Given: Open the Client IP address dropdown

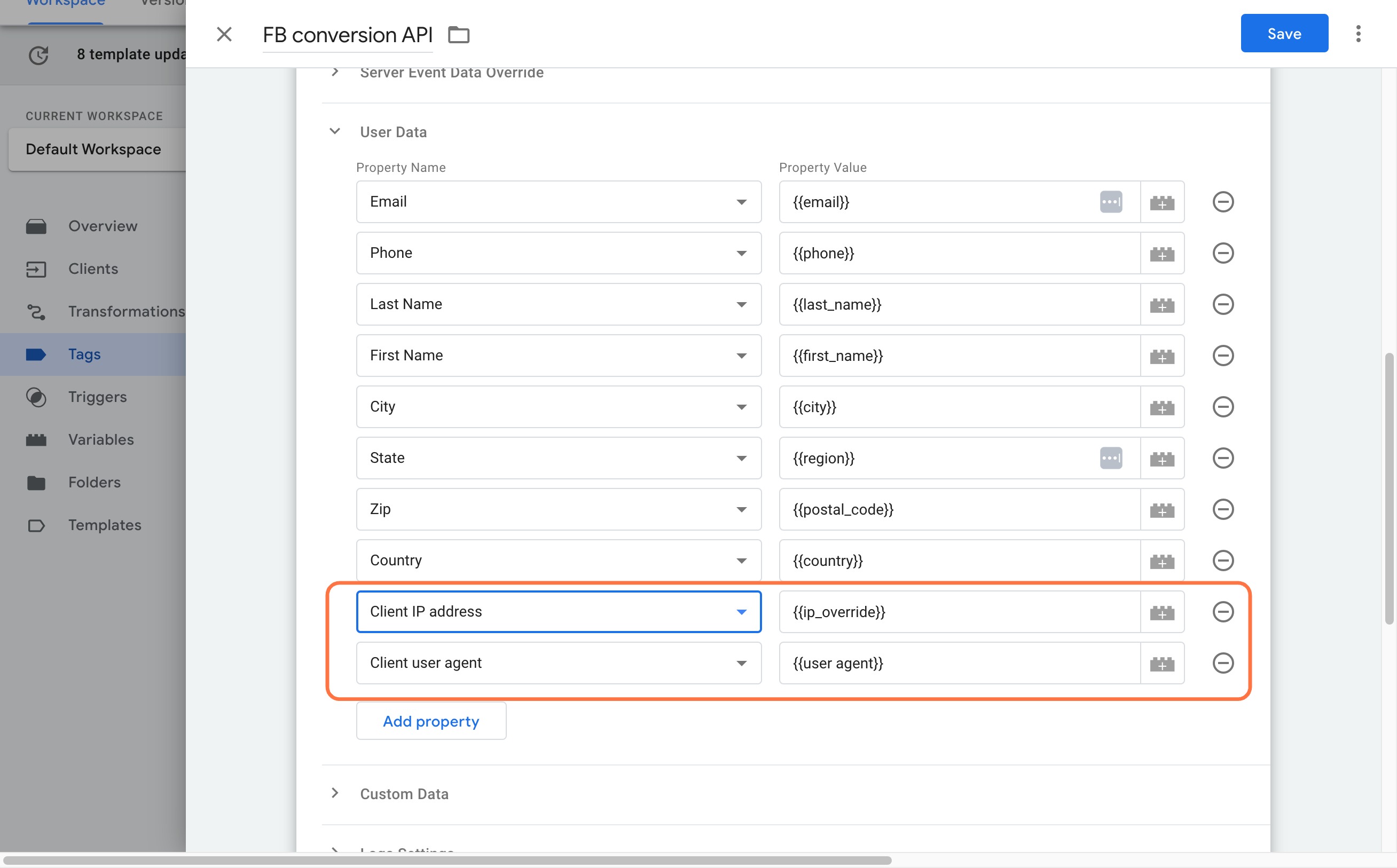Looking at the screenshot, I should point(558,612).
